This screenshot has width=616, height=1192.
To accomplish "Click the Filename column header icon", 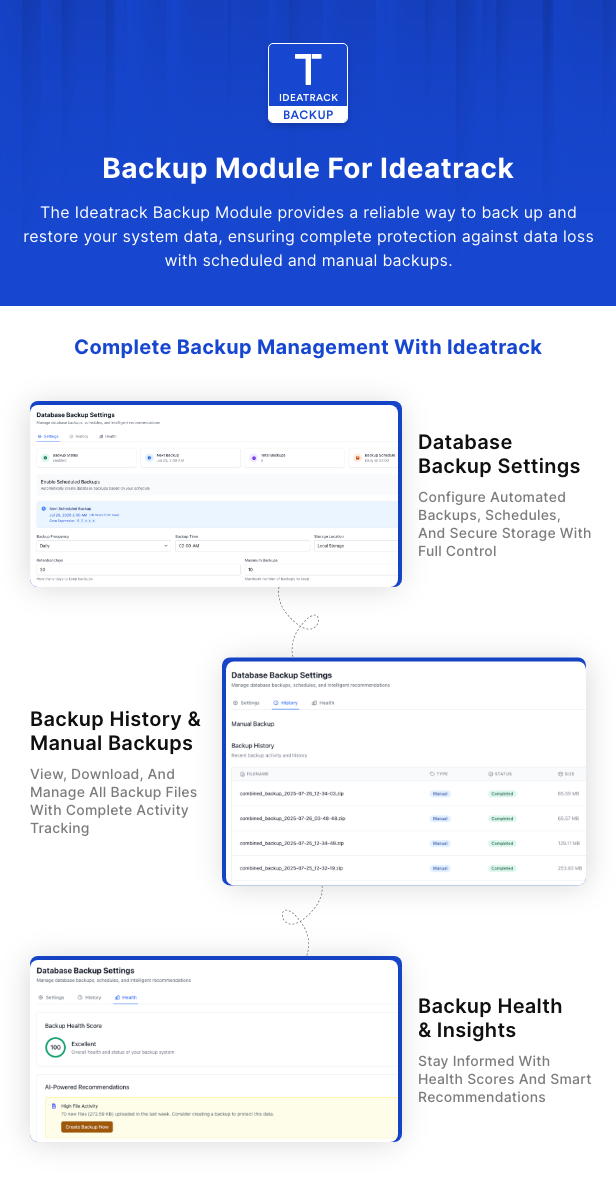I will point(242,774).
